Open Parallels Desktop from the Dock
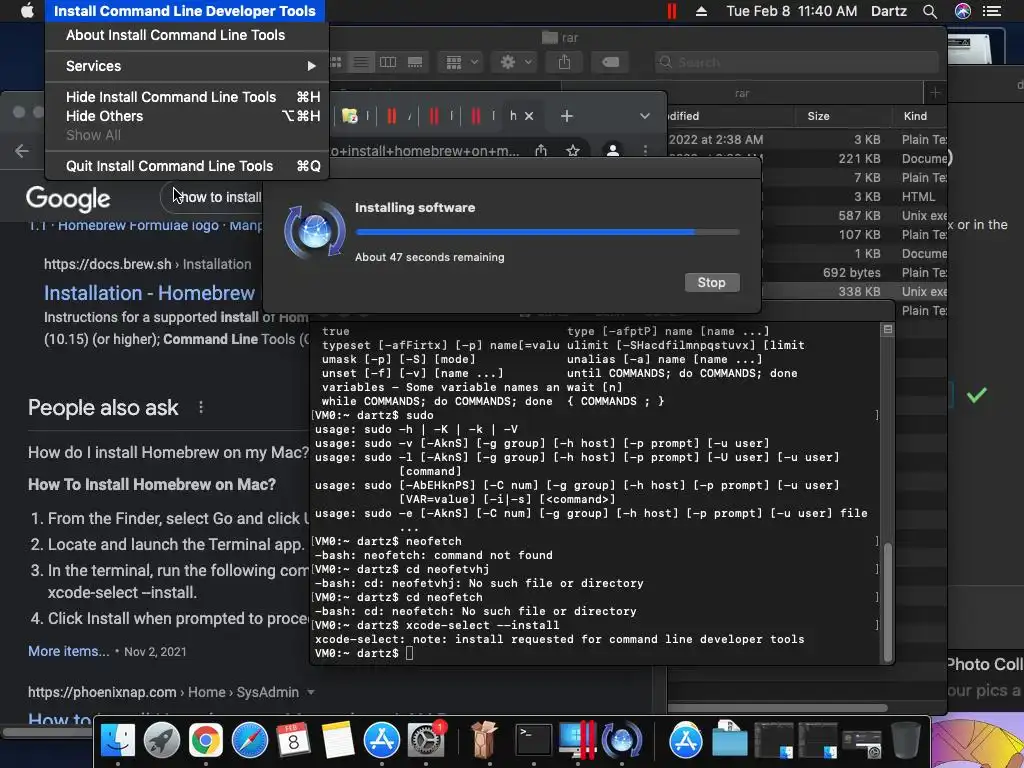This screenshot has width=1024, height=768. (x=577, y=741)
